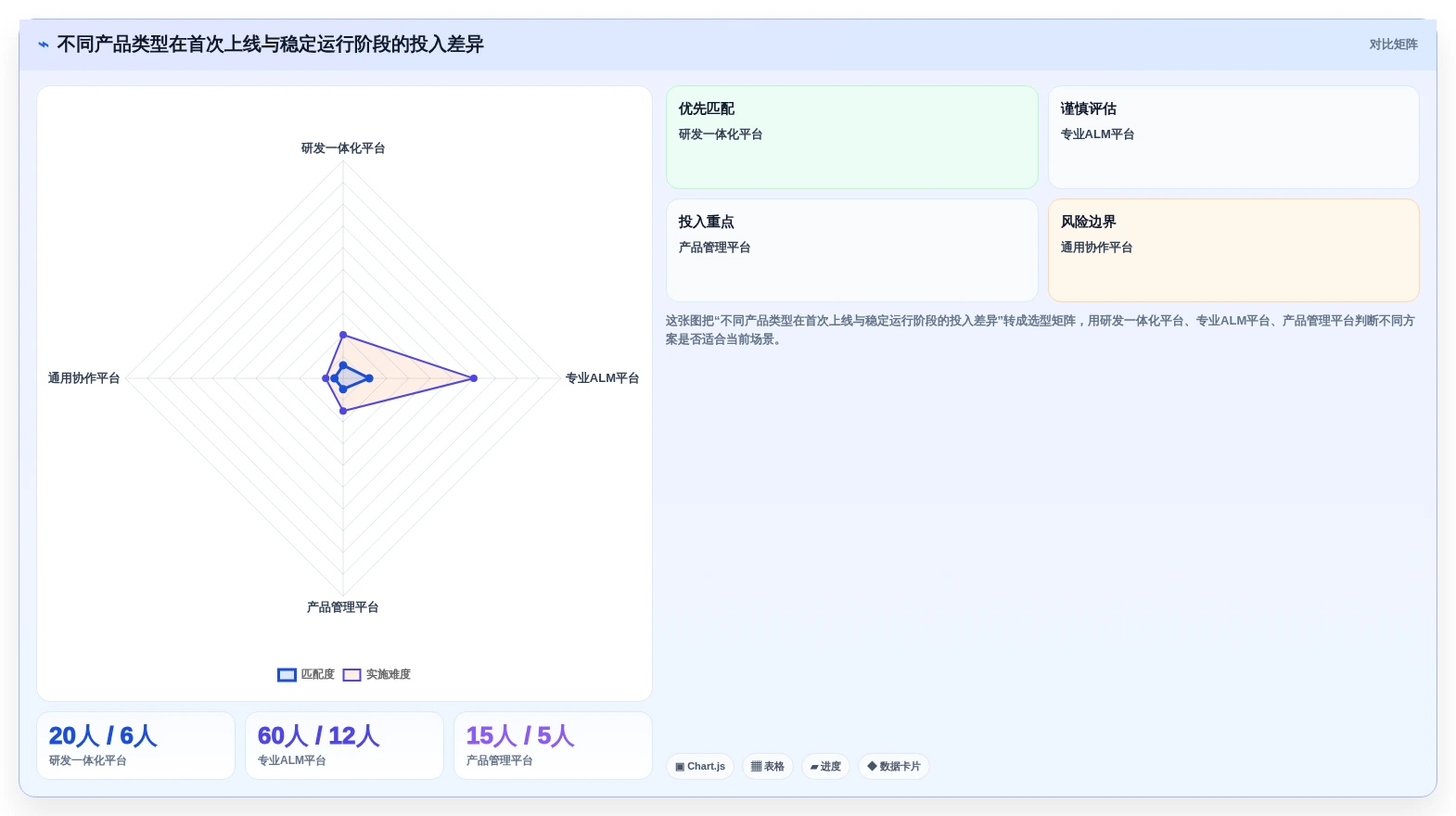This screenshot has width=1456, height=816.
Task: Click the 通用协作平台 radar axis label
Action: pos(84,378)
